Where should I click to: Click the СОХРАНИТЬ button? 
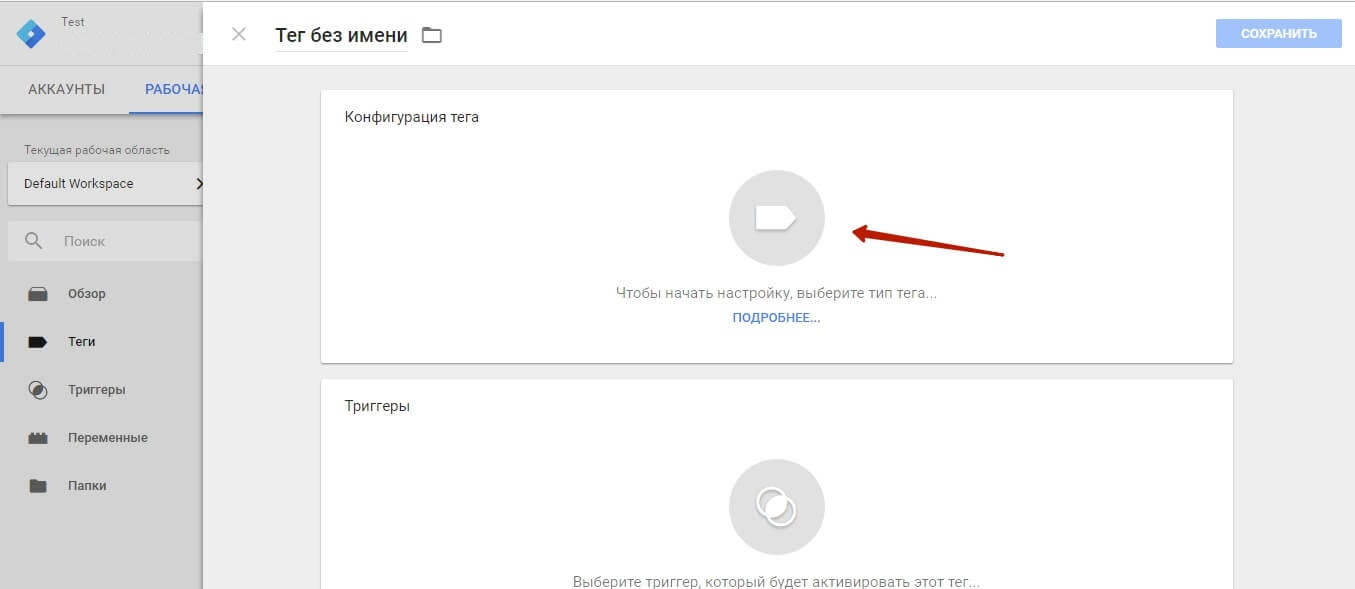pyautogui.click(x=1278, y=33)
